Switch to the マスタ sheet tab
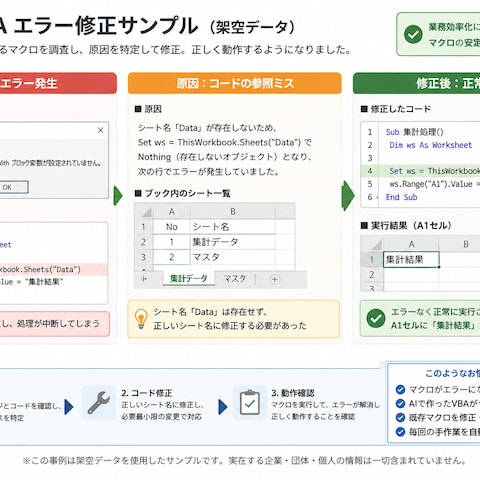 click(x=235, y=279)
